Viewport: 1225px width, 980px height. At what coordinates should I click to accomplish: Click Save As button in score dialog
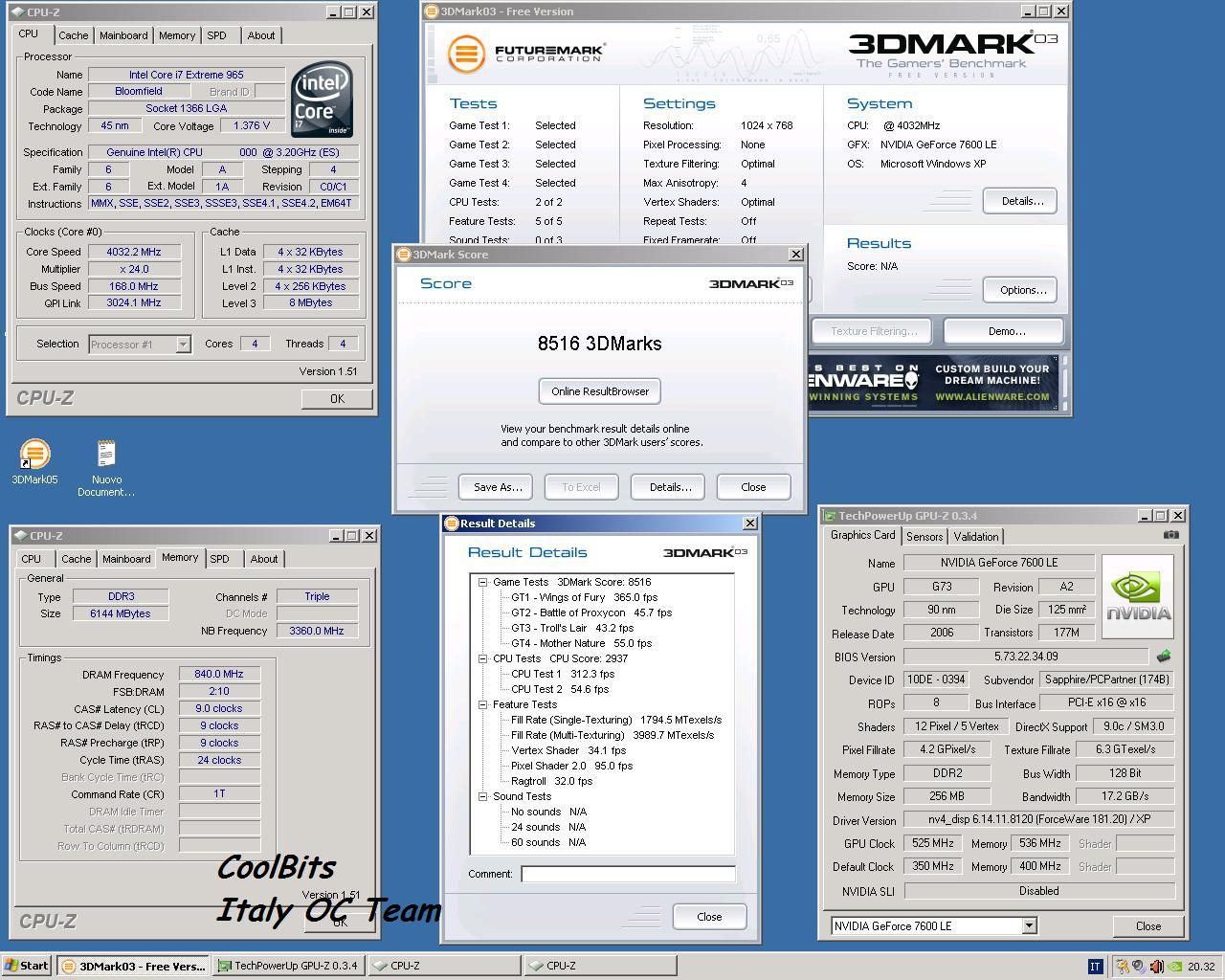coord(498,487)
